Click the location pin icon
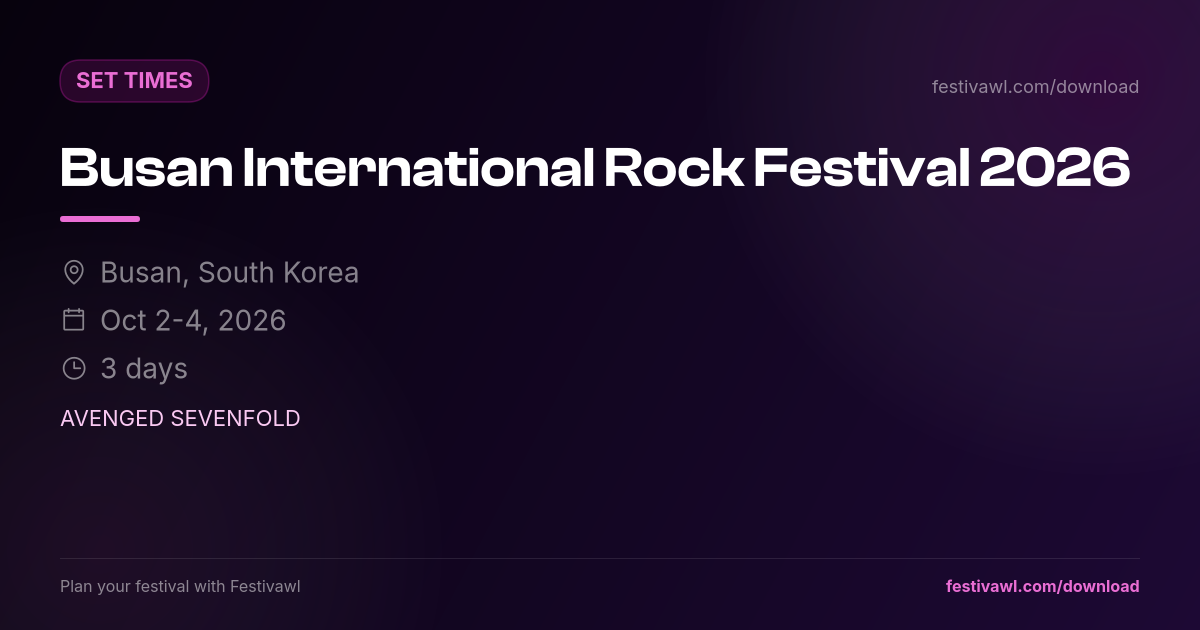 (x=73, y=272)
